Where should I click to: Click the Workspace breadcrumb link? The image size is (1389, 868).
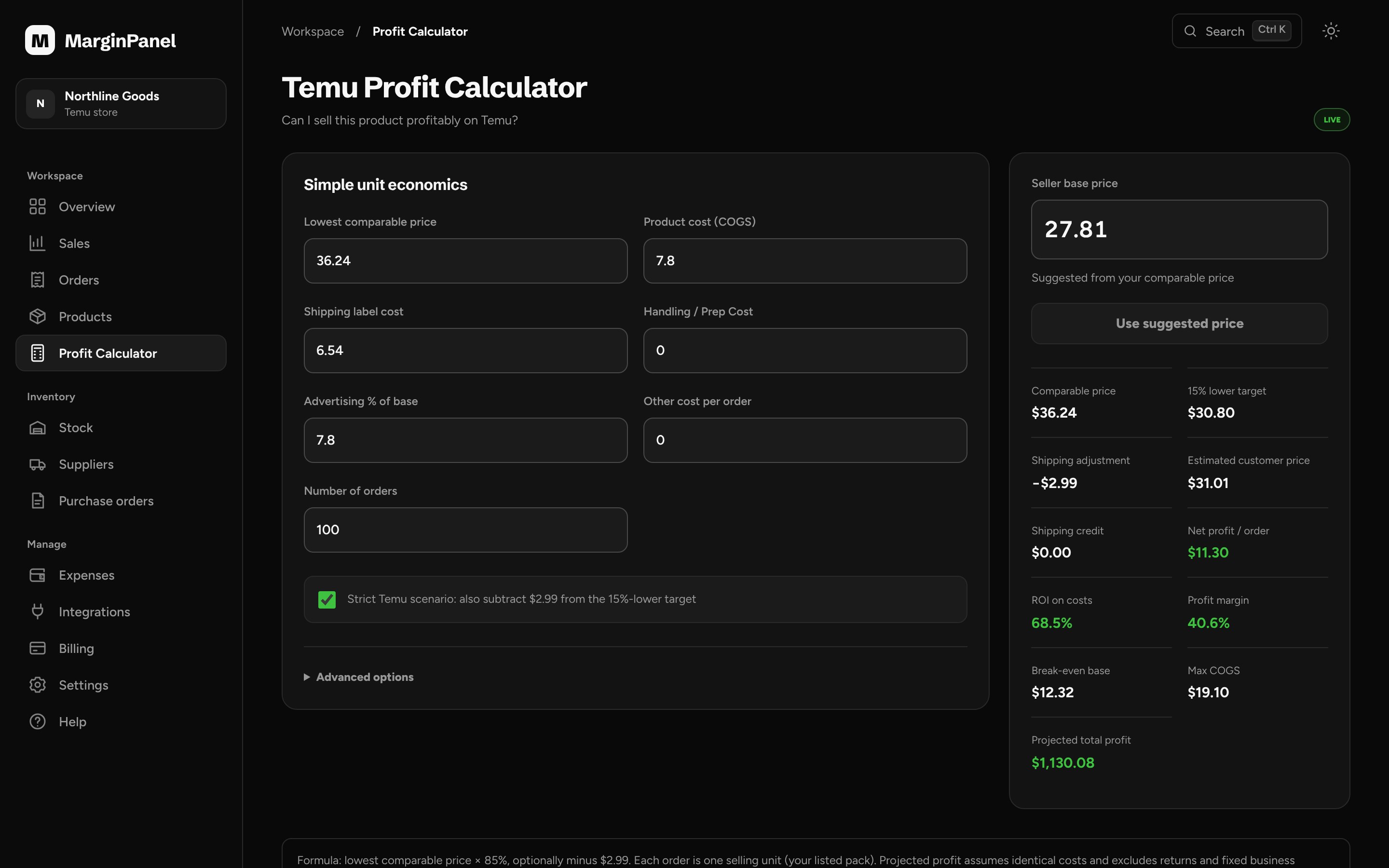(313, 31)
